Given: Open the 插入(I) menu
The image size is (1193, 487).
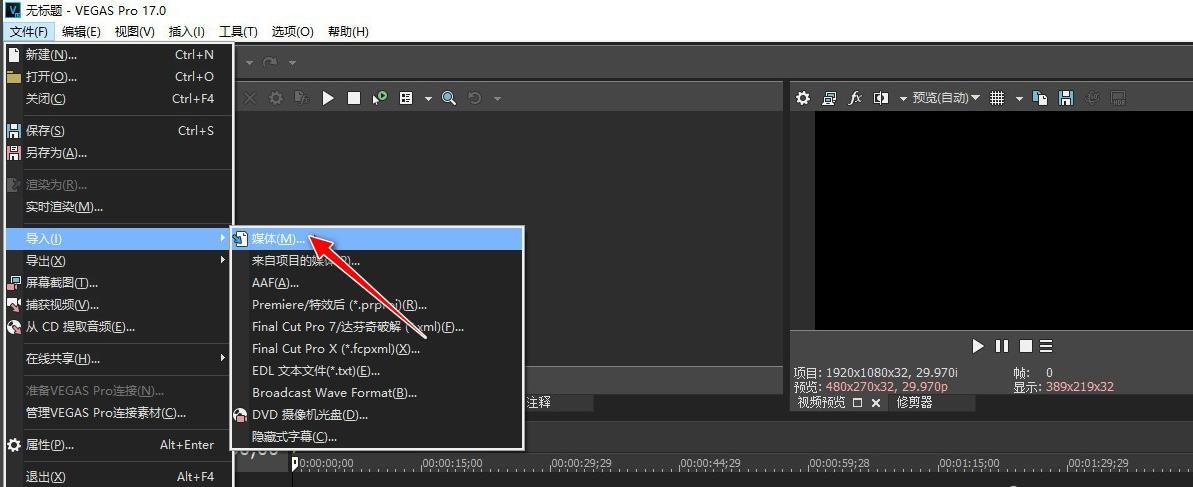Looking at the screenshot, I should 186,31.
